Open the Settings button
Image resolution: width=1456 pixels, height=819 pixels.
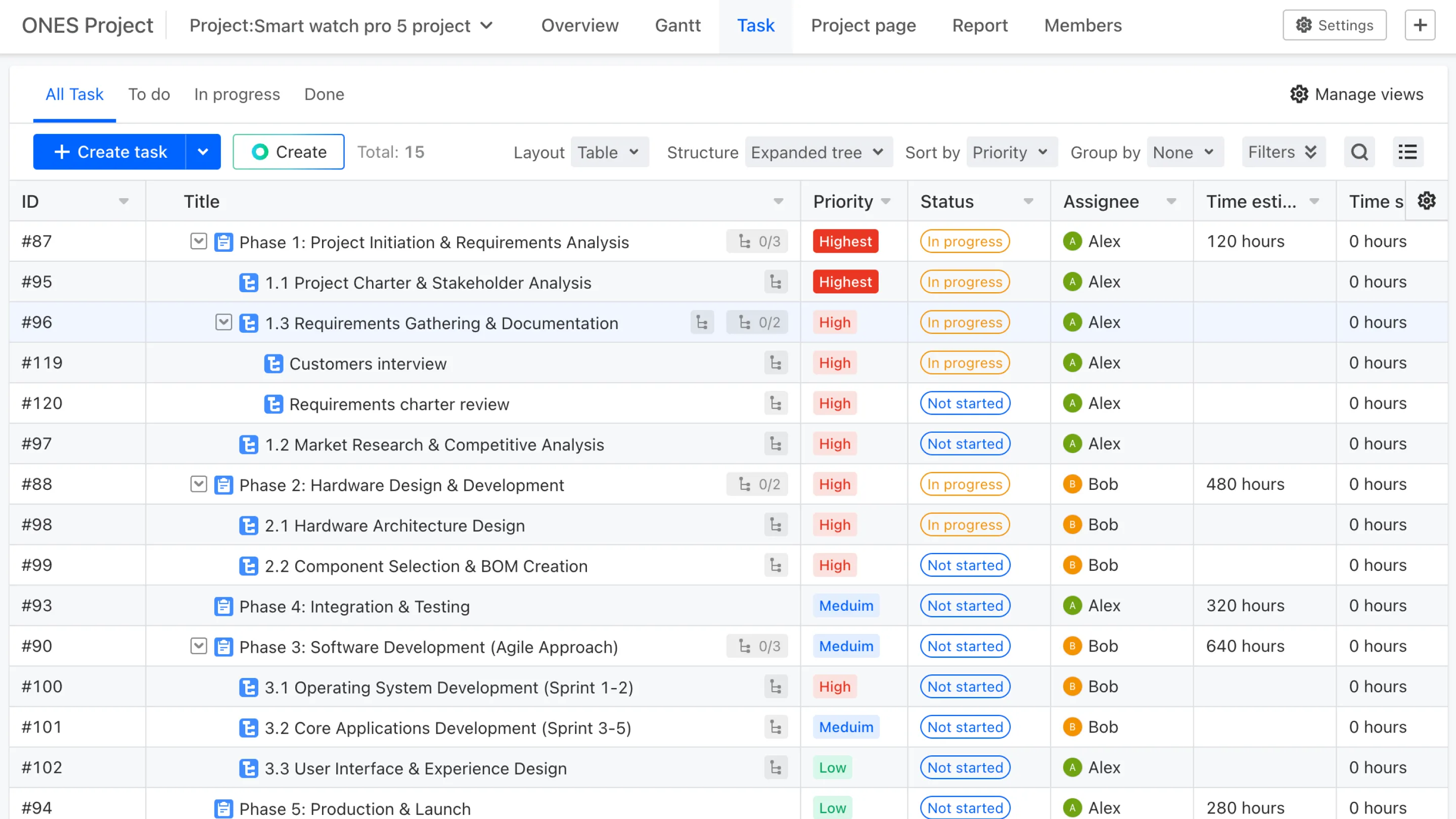1334,25
